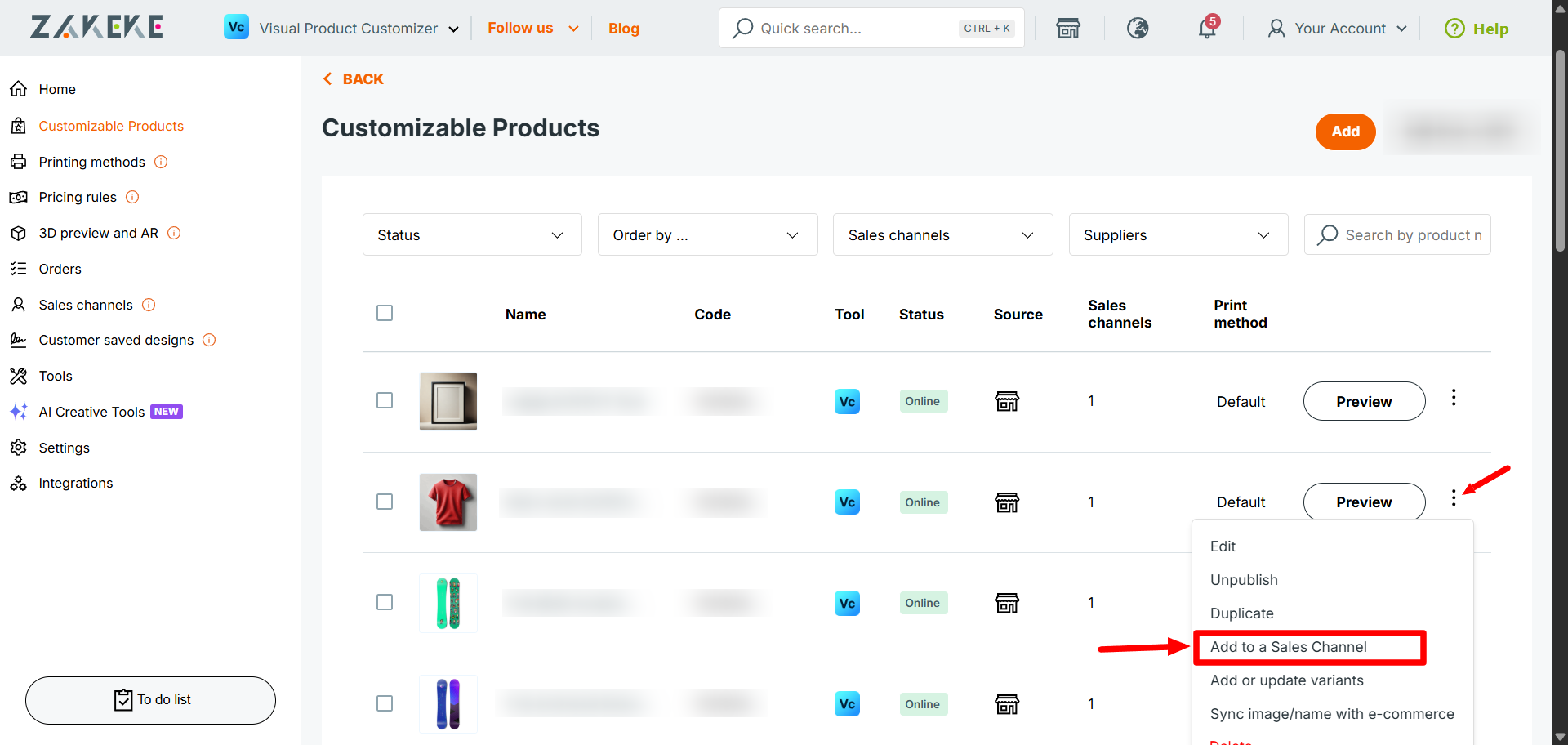Open the Suppliers filter dropdown
This screenshot has height=745, width=1568.
point(1178,234)
